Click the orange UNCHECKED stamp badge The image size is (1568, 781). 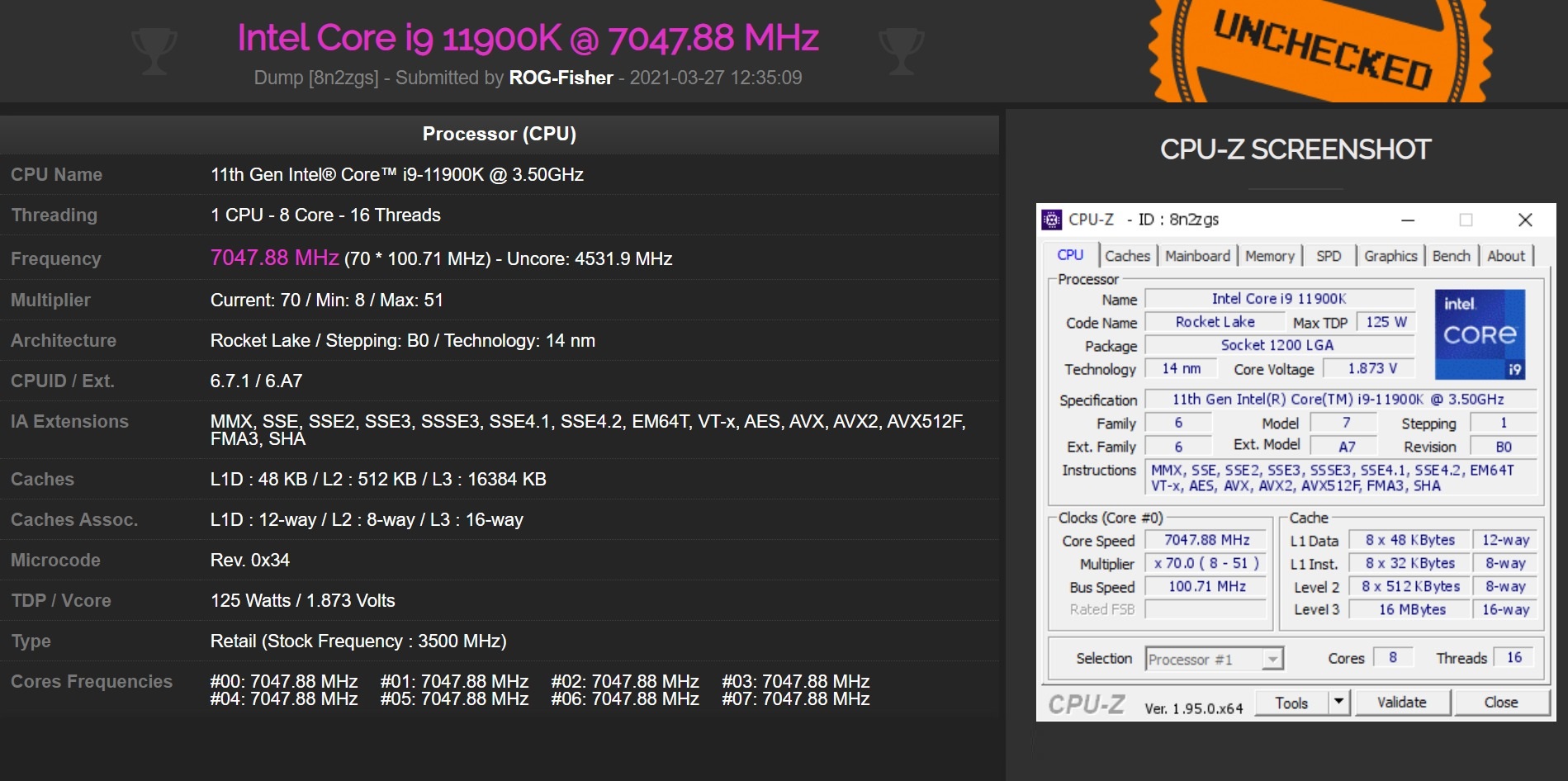(x=1321, y=50)
